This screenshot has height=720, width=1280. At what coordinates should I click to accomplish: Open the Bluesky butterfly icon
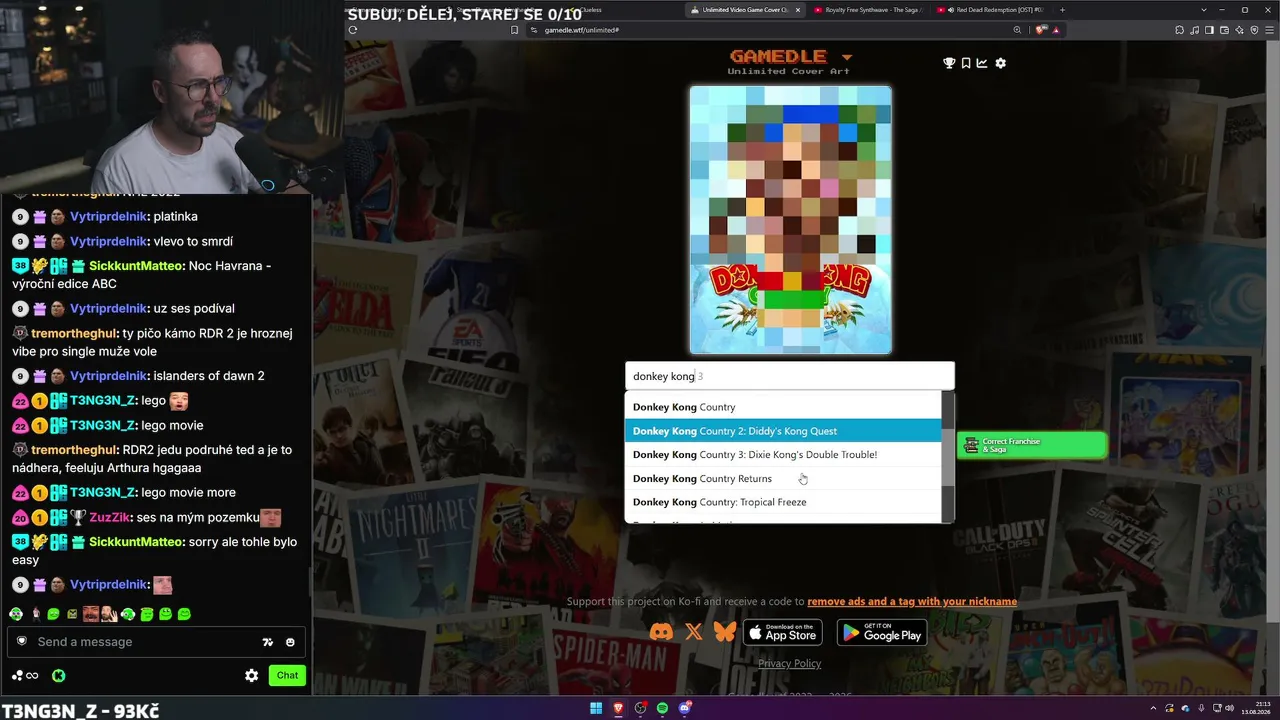pyautogui.click(x=725, y=632)
